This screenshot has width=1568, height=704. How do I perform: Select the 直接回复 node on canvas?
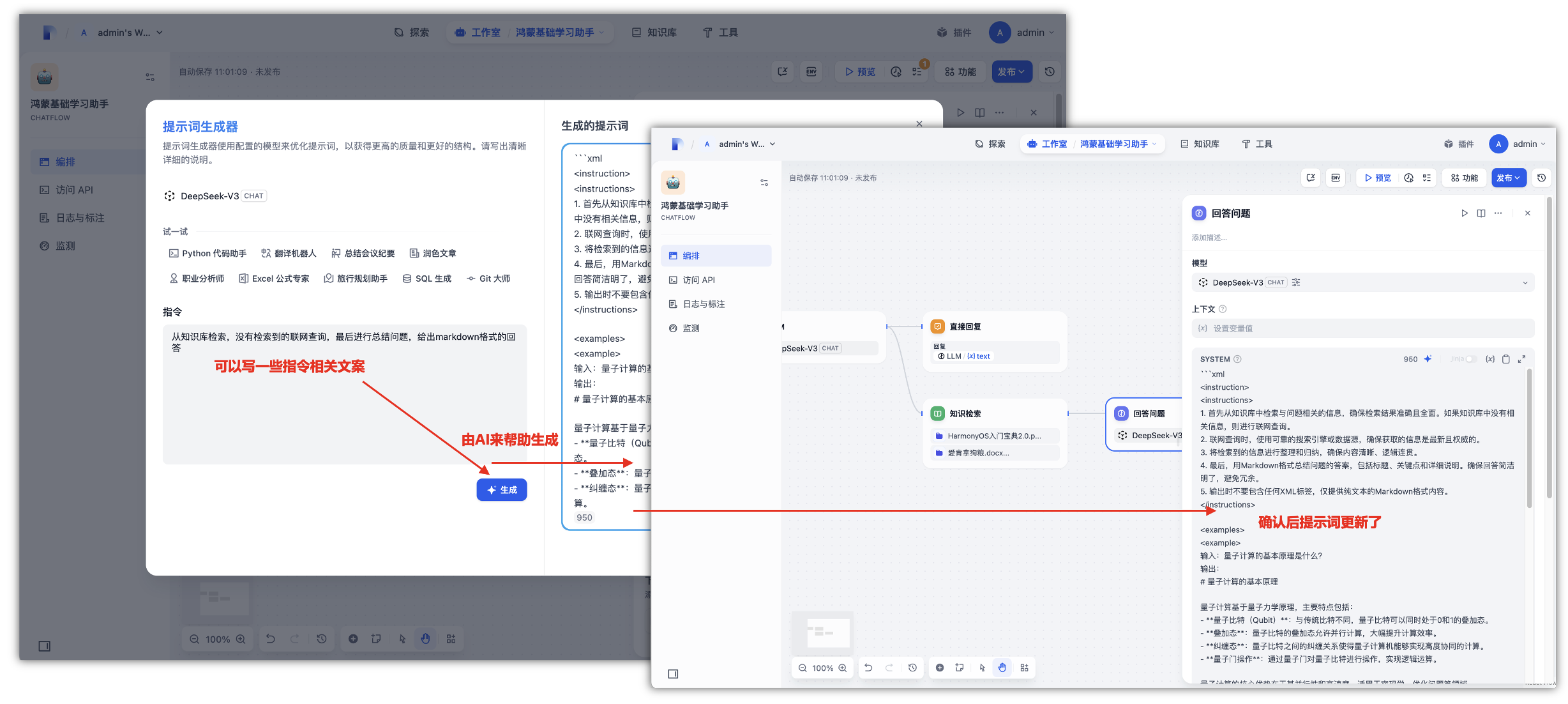click(995, 341)
